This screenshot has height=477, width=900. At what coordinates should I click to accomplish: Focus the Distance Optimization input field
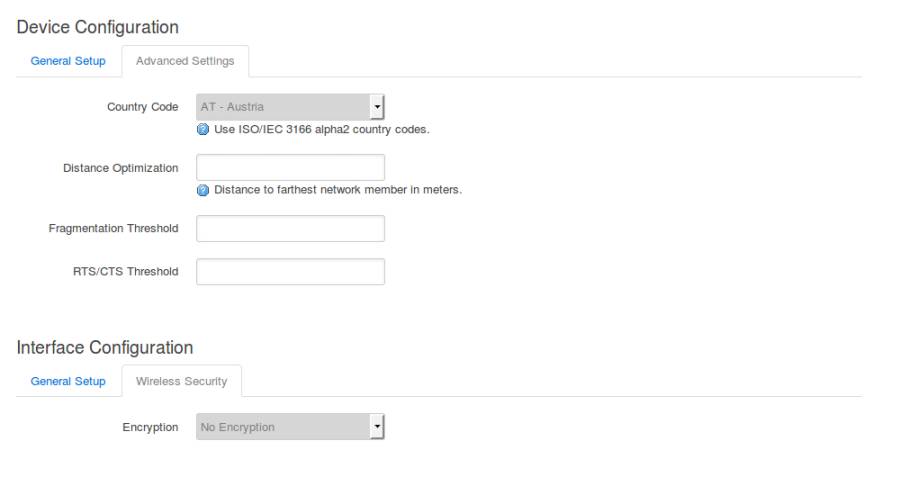pyautogui.click(x=290, y=168)
